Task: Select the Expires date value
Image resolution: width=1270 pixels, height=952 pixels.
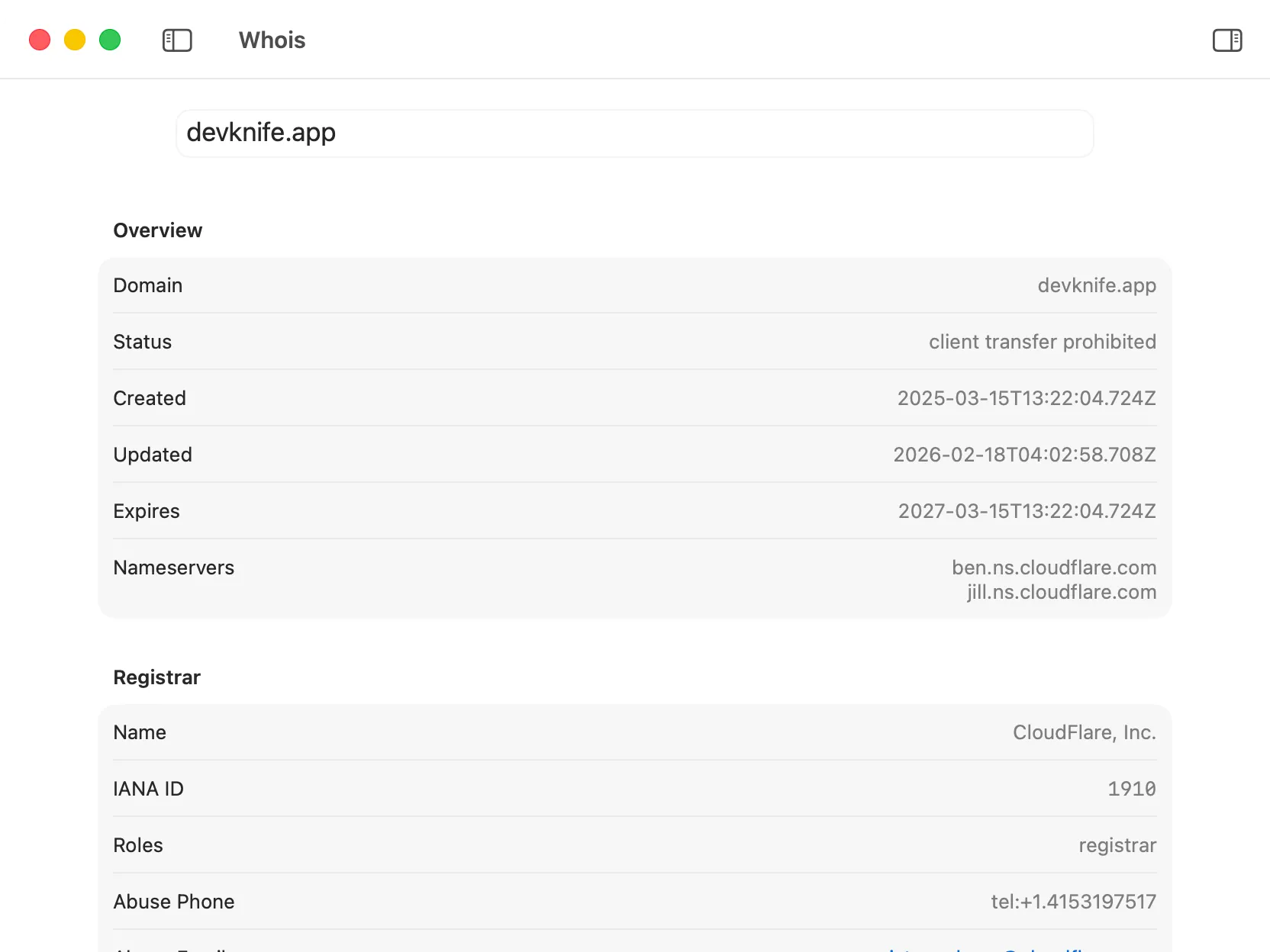Action: tap(1027, 511)
